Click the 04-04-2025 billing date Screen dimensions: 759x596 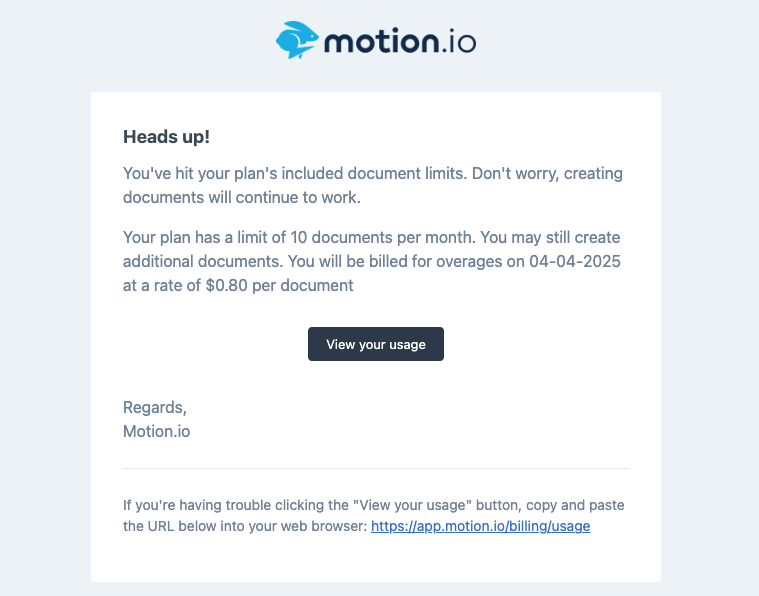[x=575, y=261]
